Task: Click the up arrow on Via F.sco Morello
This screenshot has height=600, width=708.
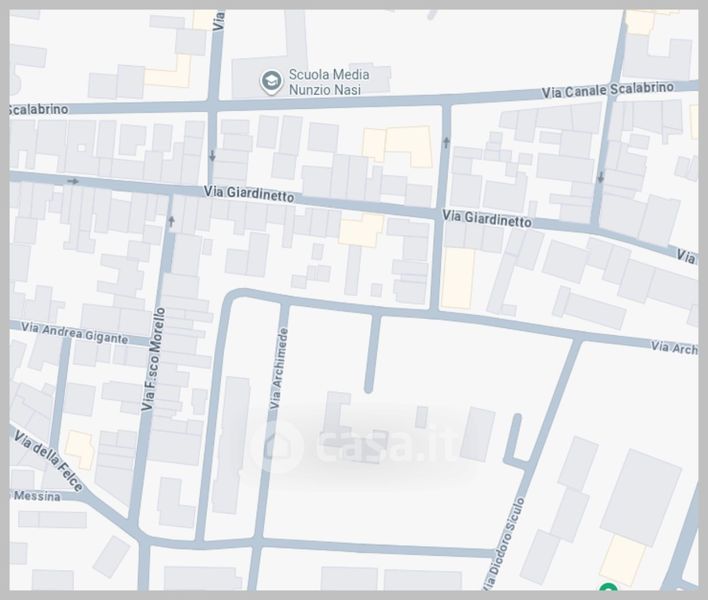Action: [172, 222]
